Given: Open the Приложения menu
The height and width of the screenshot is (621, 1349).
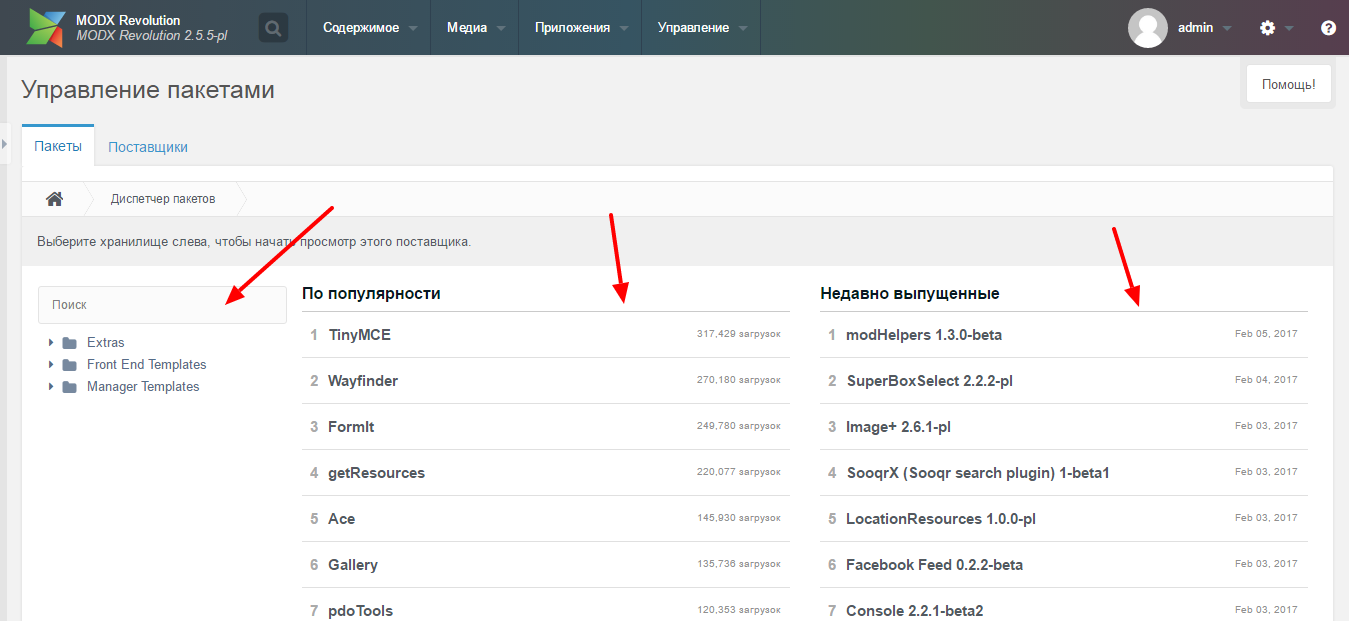Looking at the screenshot, I should pyautogui.click(x=581, y=28).
